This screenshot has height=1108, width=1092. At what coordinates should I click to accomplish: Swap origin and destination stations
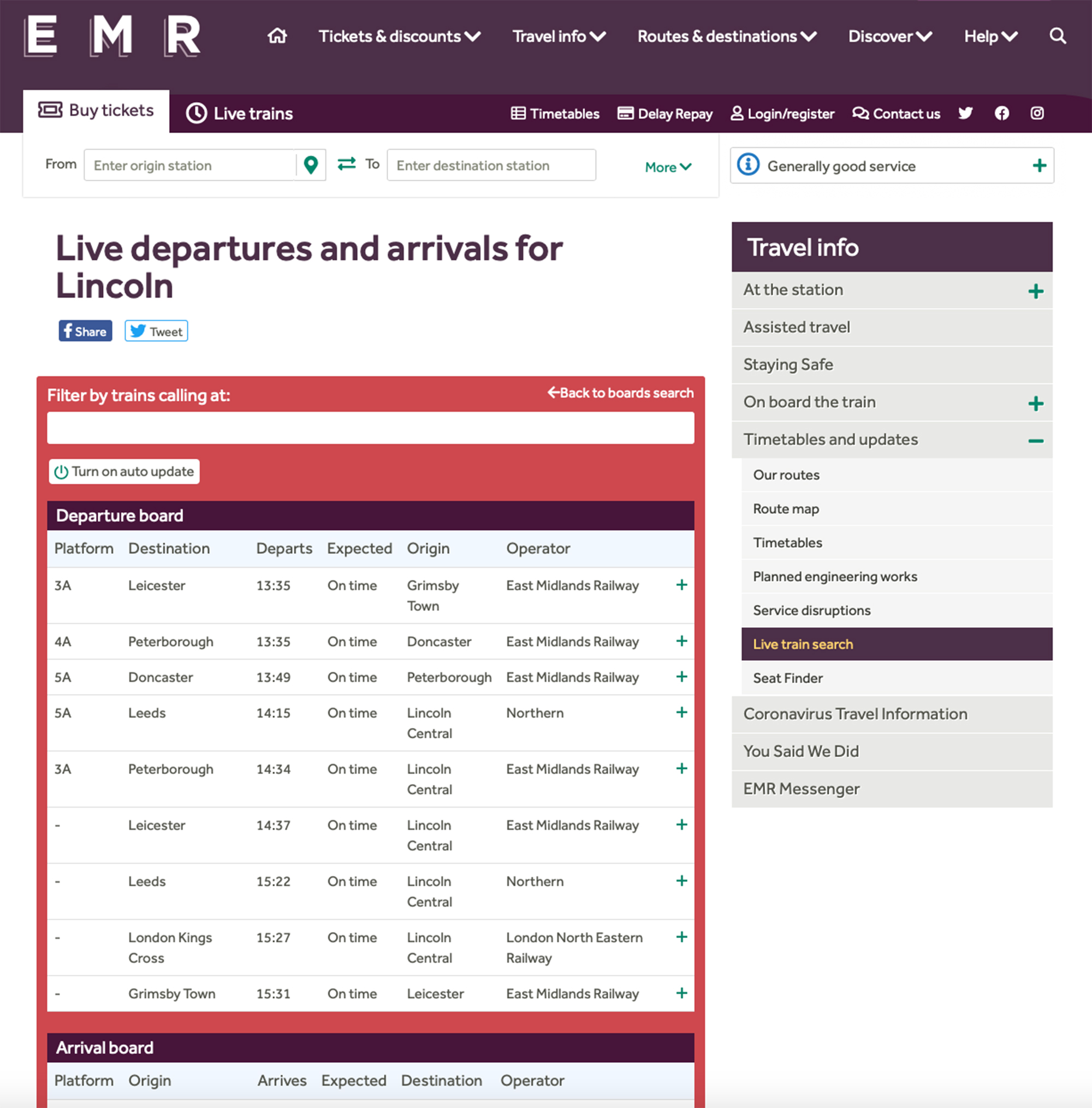click(346, 164)
